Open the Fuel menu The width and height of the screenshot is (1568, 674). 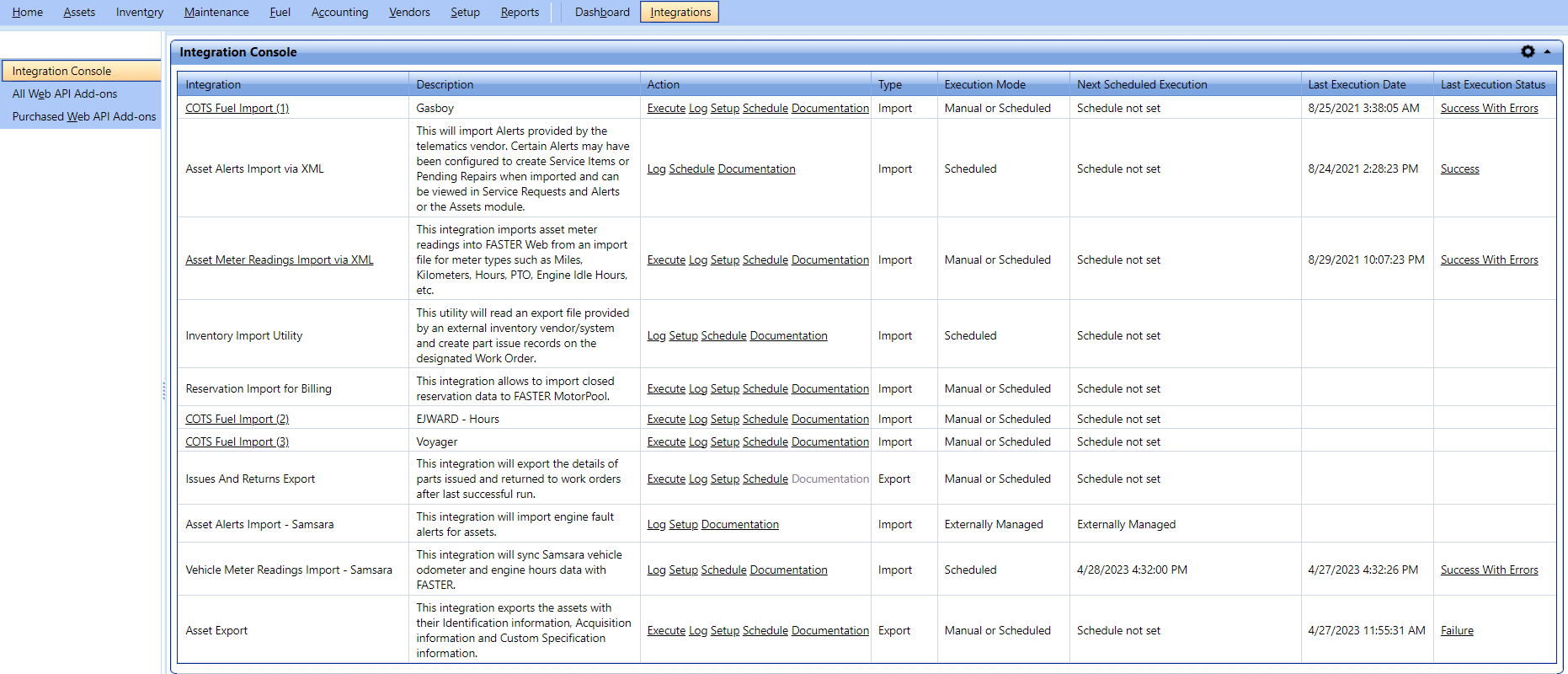(280, 12)
